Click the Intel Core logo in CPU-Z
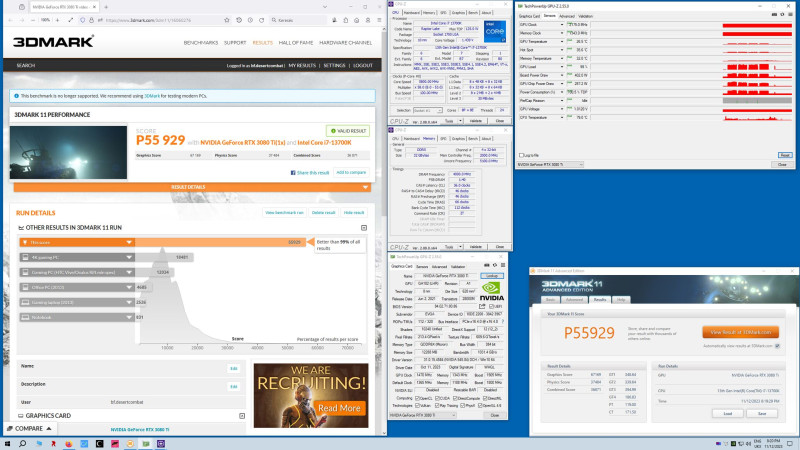 (x=495, y=32)
